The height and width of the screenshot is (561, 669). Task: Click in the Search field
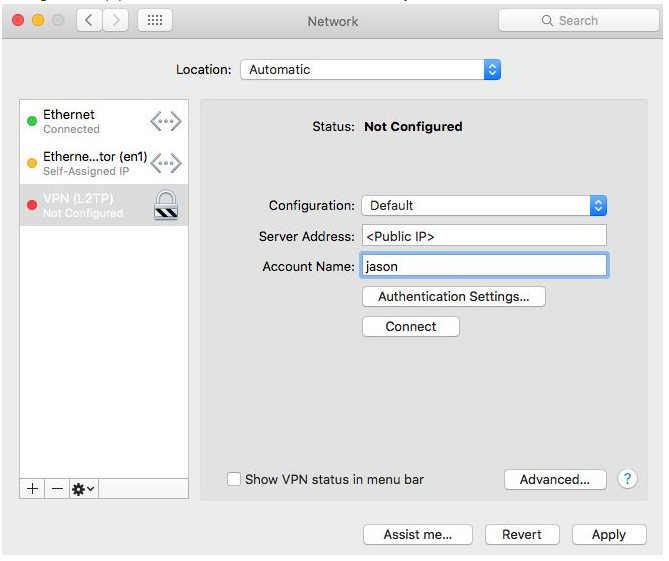(x=578, y=20)
